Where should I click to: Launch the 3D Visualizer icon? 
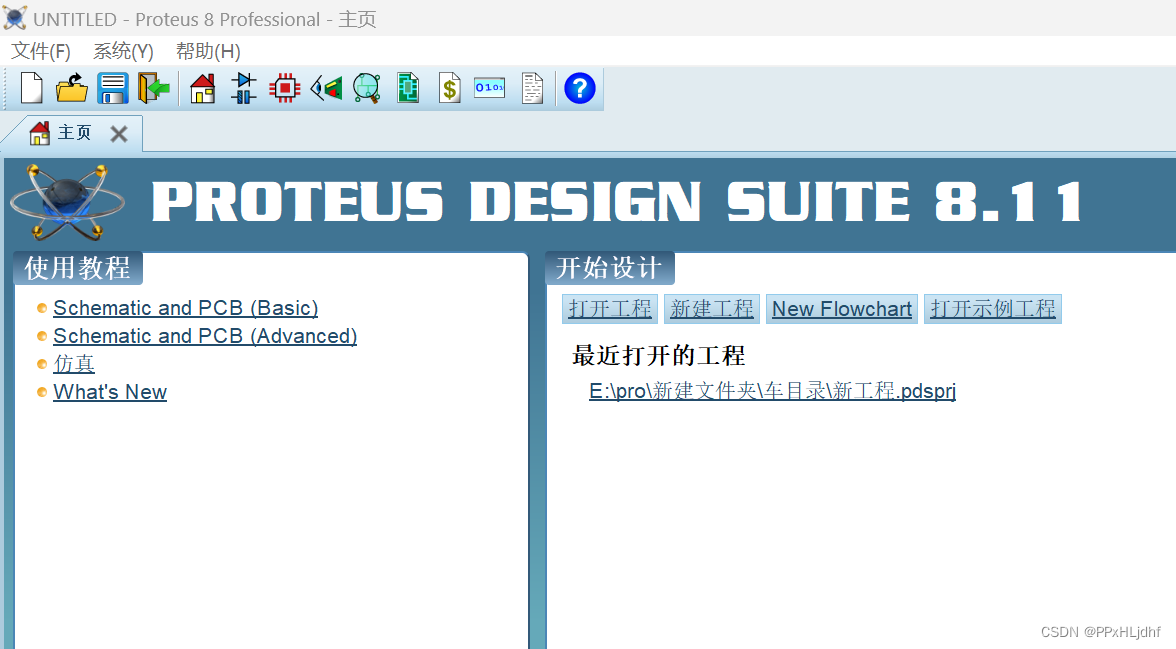(x=326, y=89)
